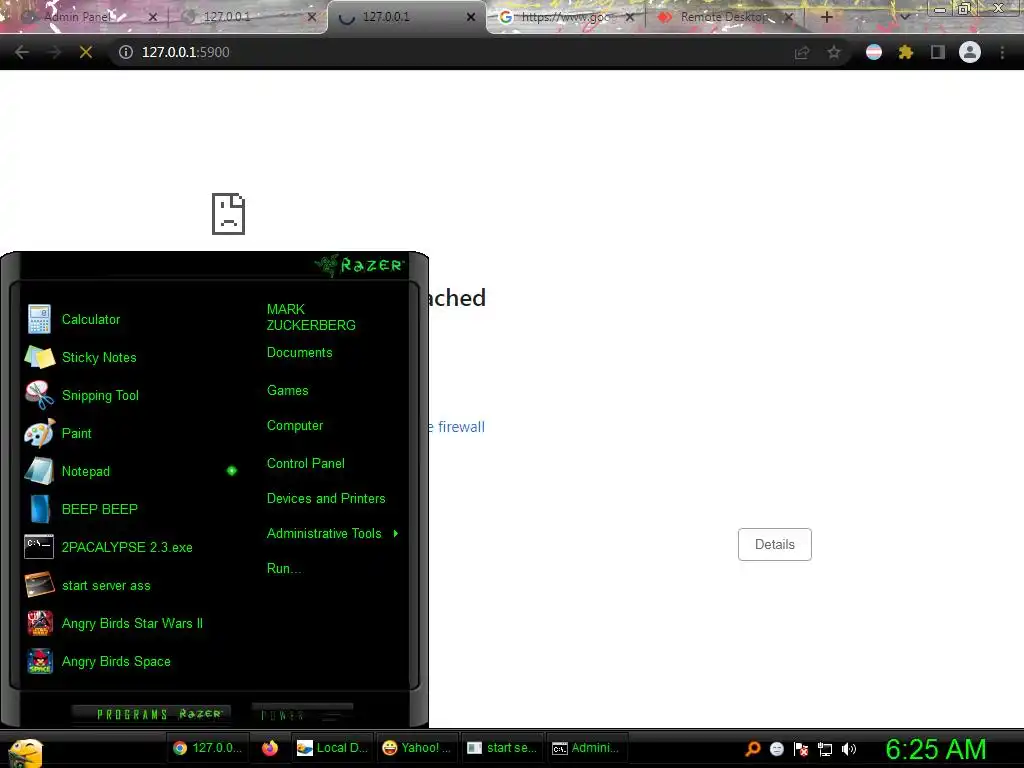Screen dimensions: 1024x768
Task: Click the orange magnifier tray icon
Action: click(x=752, y=748)
